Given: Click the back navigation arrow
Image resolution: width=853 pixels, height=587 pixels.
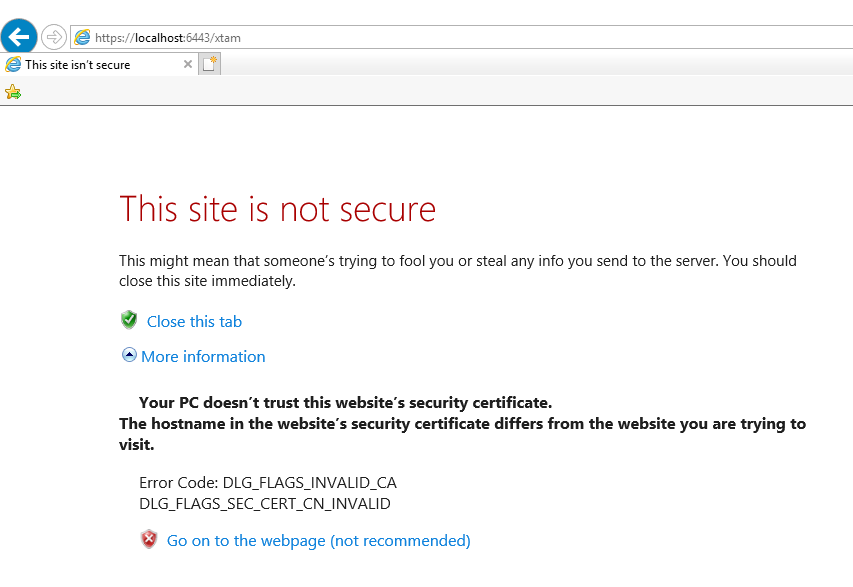Looking at the screenshot, I should pos(18,36).
